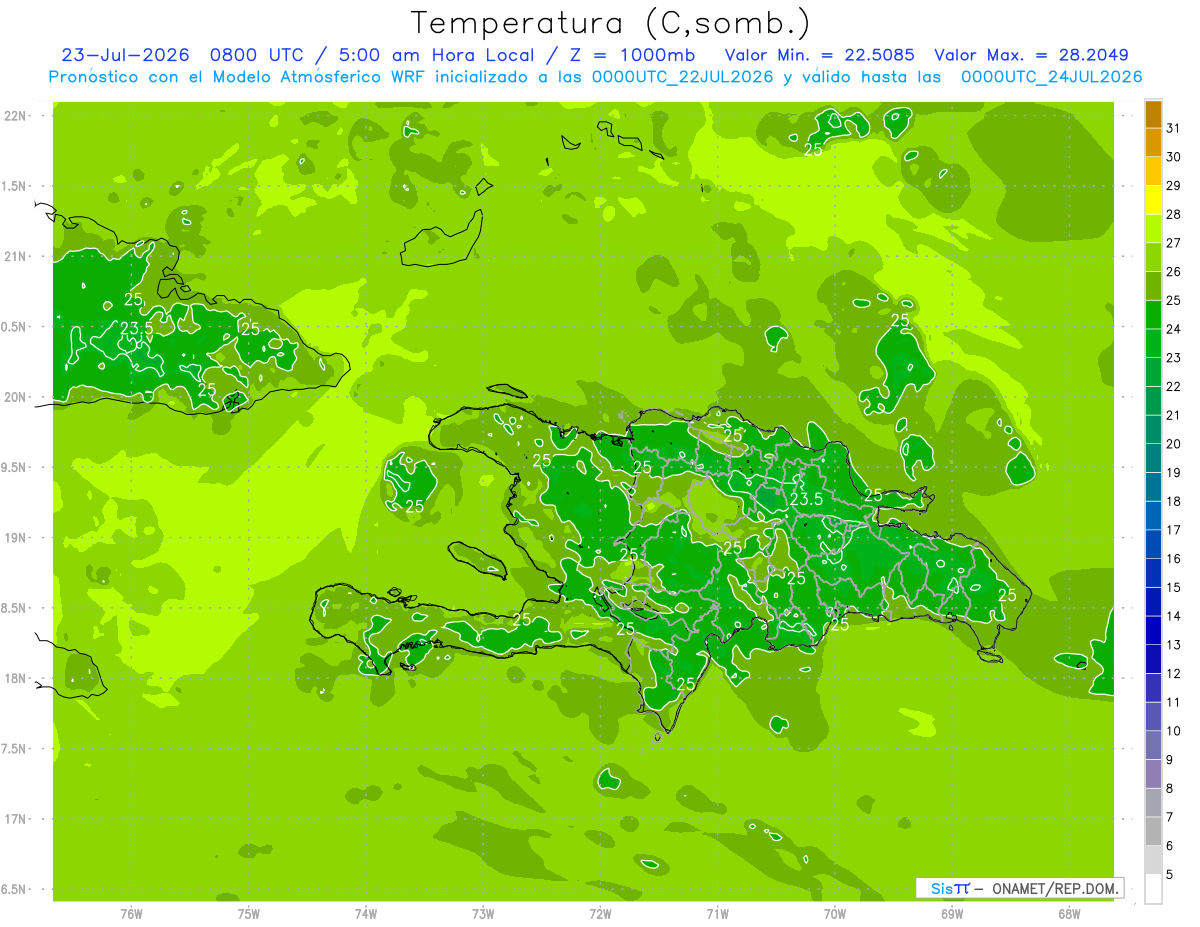Click the legend value 28
Image resolution: width=1200 pixels, height=927 pixels.
click(1174, 214)
